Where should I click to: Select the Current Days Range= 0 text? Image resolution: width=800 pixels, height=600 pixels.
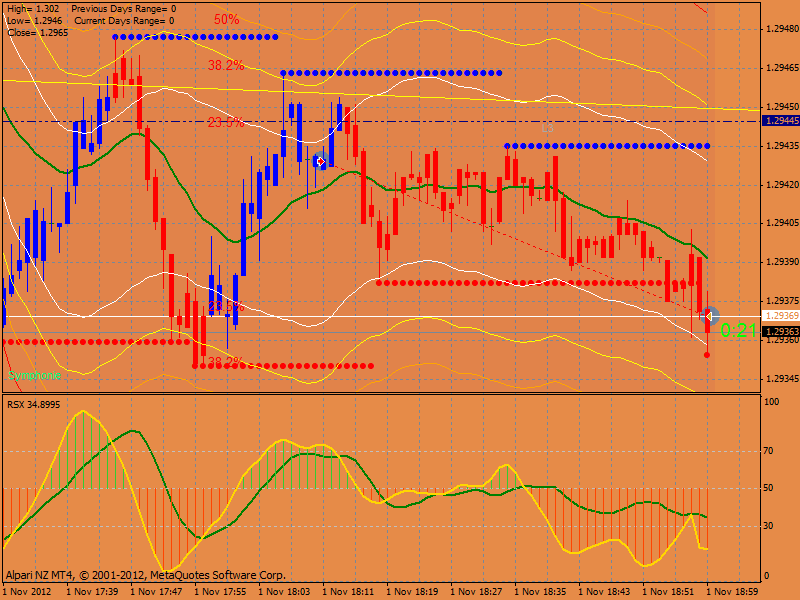(124, 21)
